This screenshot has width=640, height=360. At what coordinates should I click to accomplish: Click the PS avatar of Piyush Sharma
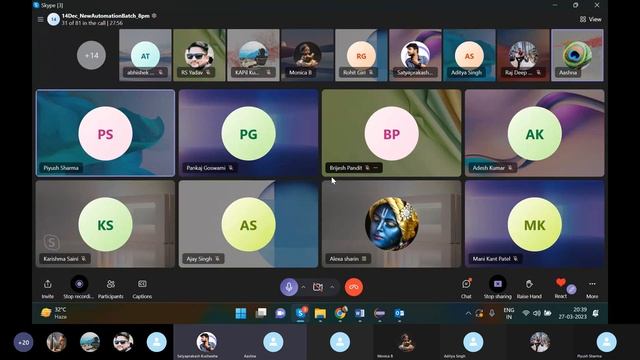[105, 133]
